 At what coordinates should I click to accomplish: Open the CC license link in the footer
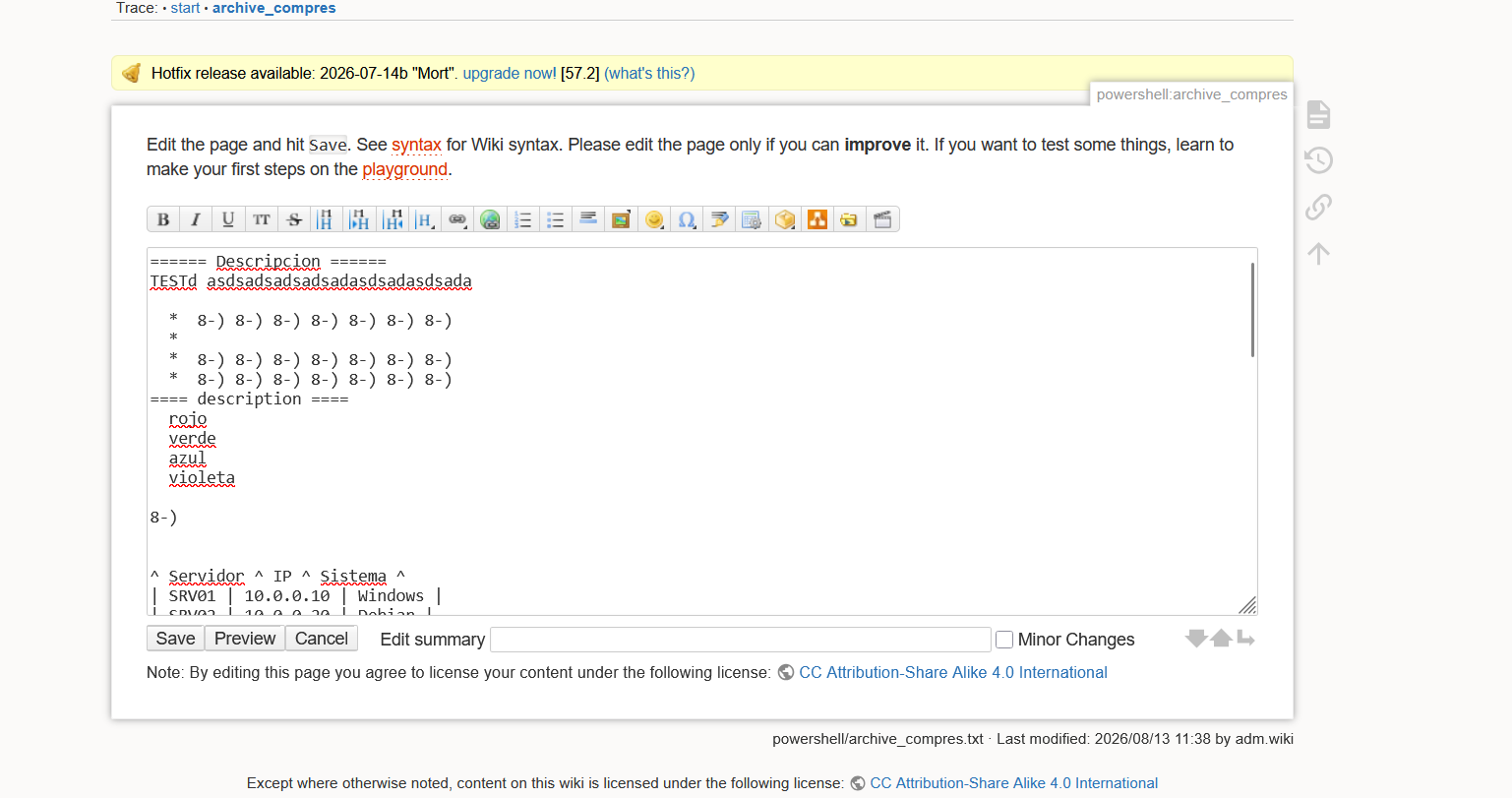[x=1014, y=783]
